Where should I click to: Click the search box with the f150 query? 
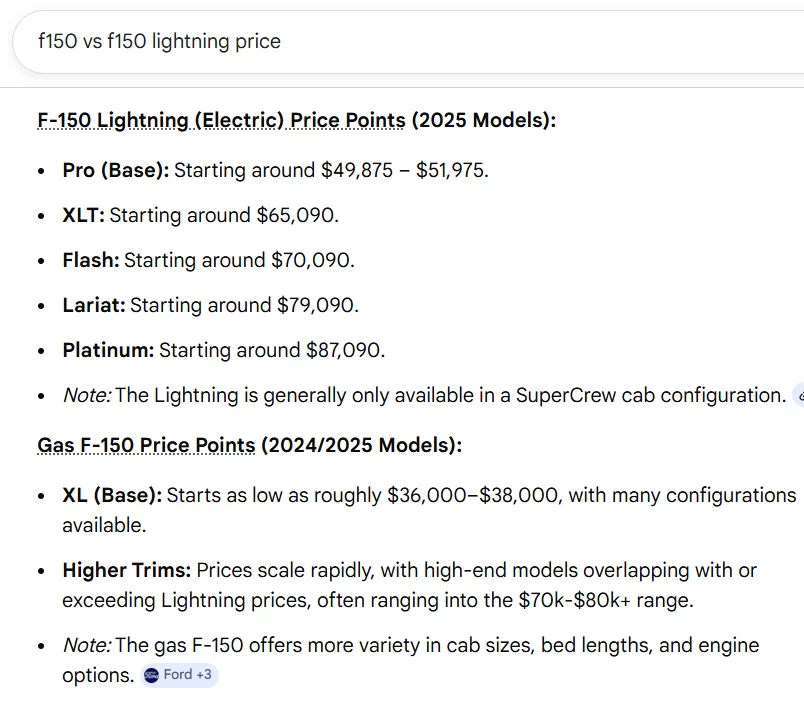pyautogui.click(x=400, y=42)
